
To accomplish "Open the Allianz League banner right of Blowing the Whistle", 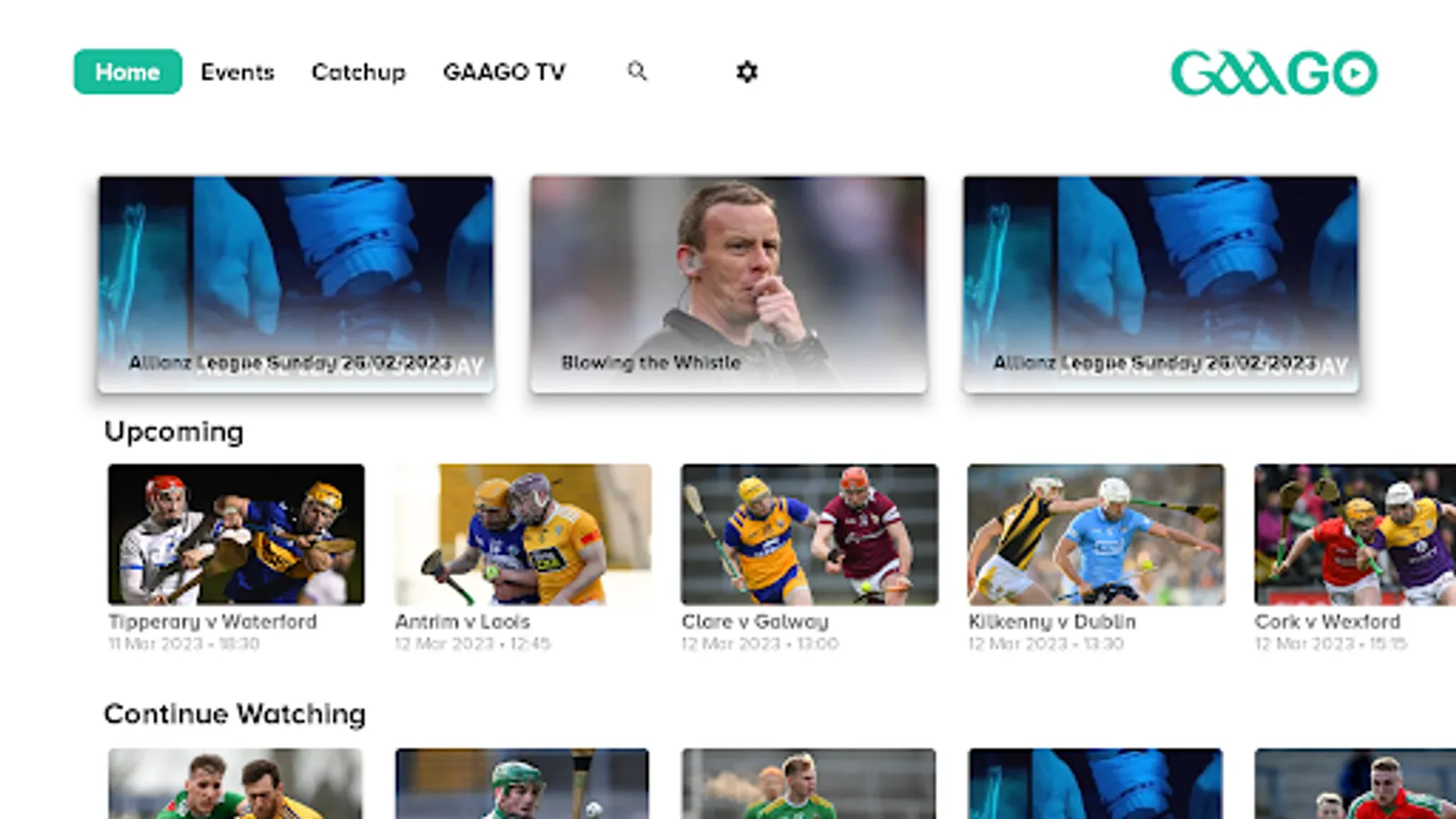I will coord(1160,285).
